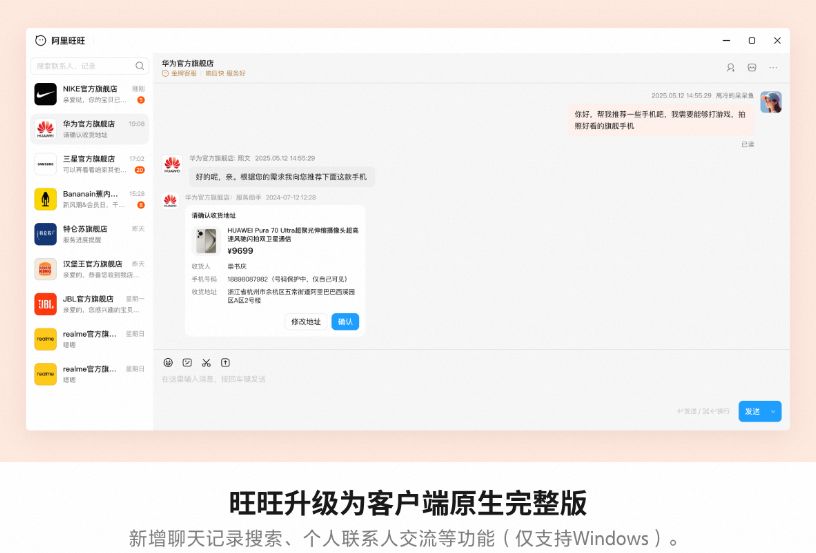Screen dimensions: 816x553
Task: Minimize the 阿里旺旺 window
Action: pyautogui.click(x=726, y=41)
